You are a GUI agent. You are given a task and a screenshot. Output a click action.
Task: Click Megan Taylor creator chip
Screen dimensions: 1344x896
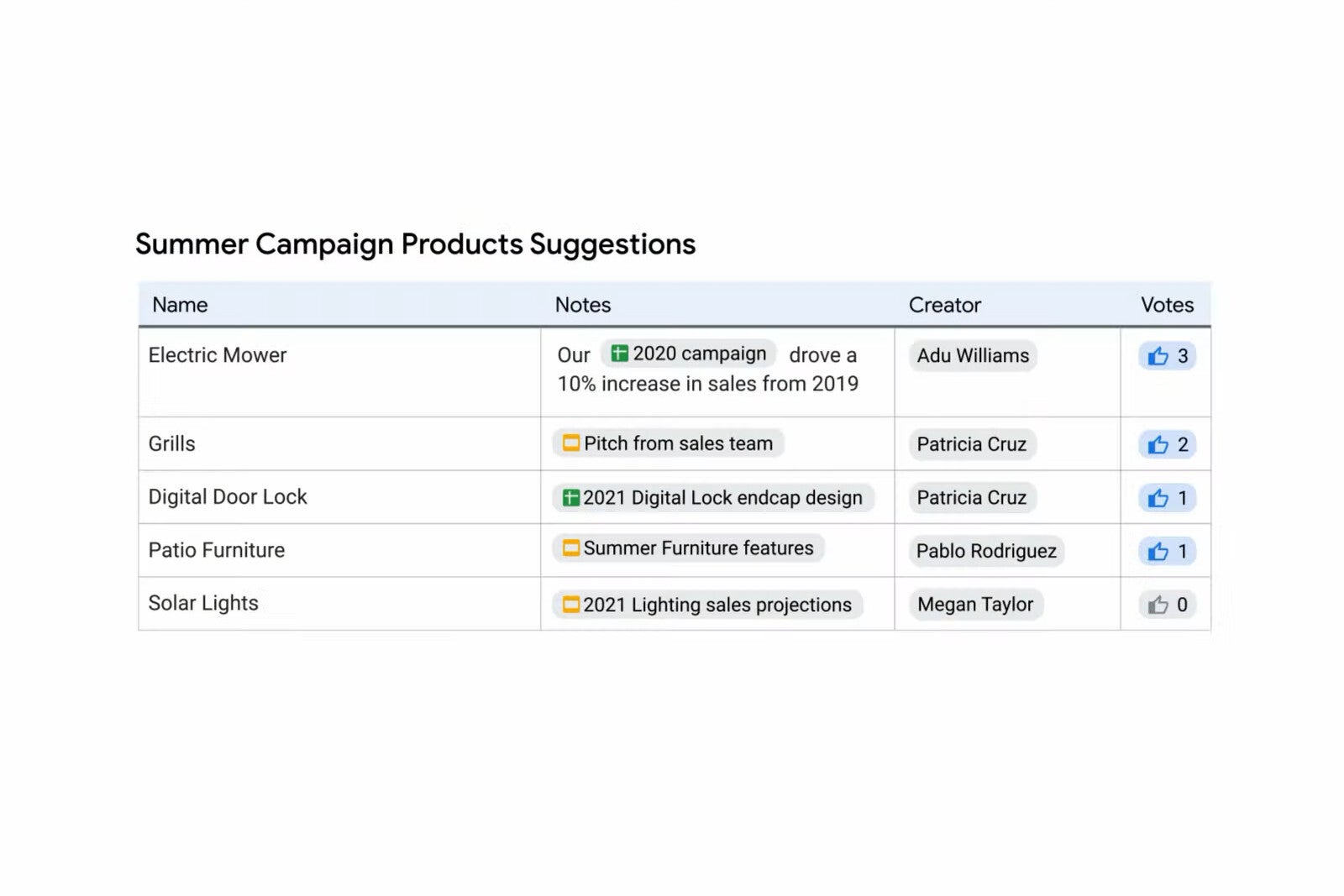click(x=975, y=605)
